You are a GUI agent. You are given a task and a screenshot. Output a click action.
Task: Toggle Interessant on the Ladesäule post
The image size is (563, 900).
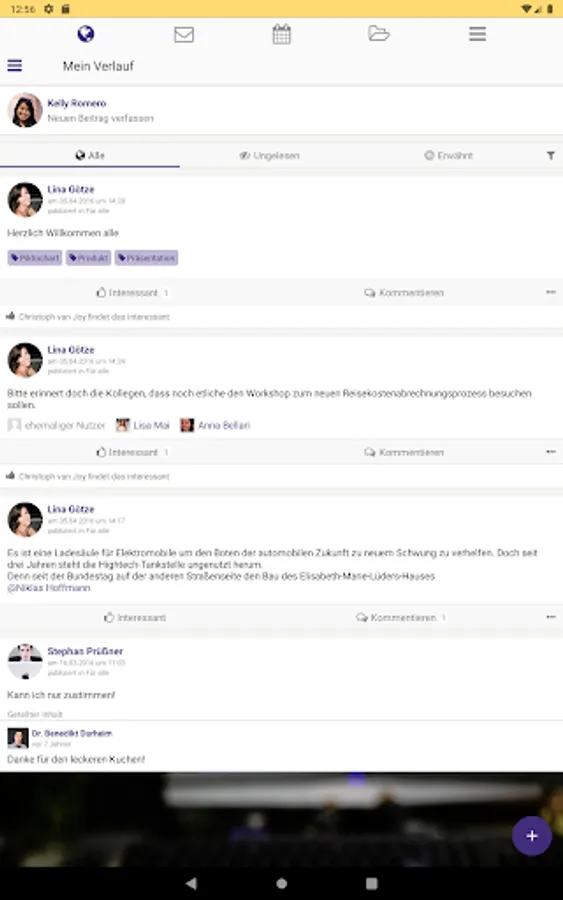click(x=135, y=618)
